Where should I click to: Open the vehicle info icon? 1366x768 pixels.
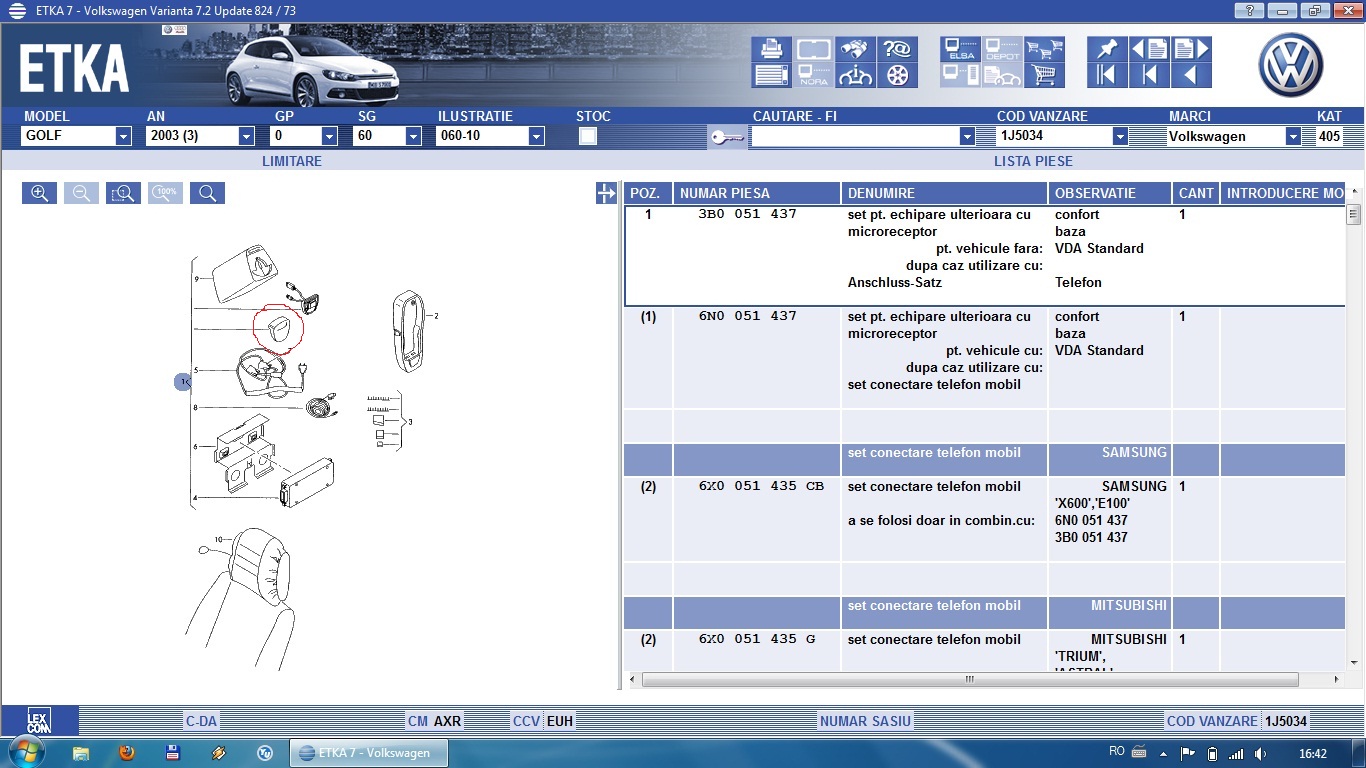[x=855, y=75]
